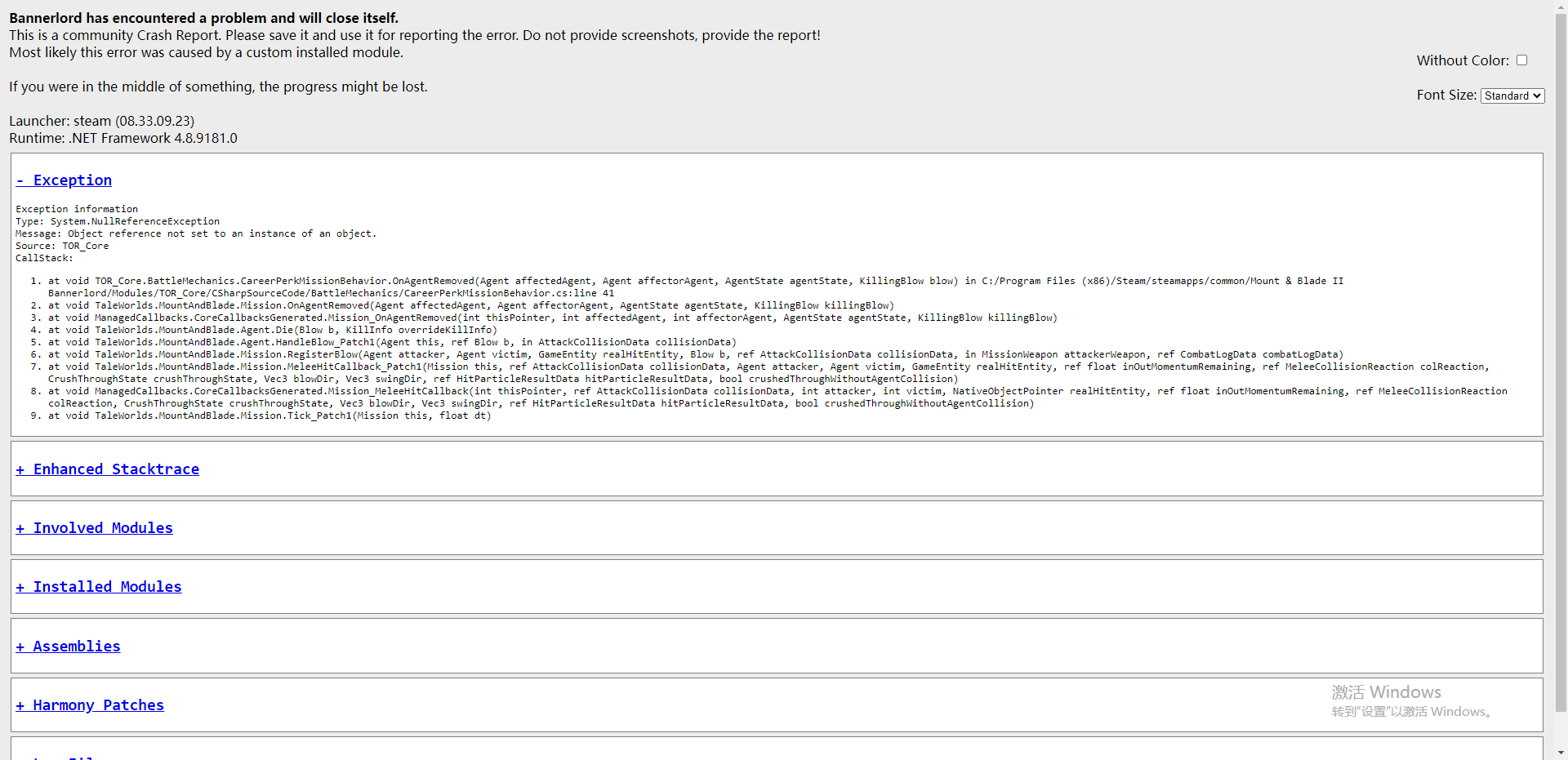Expand the Harmony Patches section

90,705
